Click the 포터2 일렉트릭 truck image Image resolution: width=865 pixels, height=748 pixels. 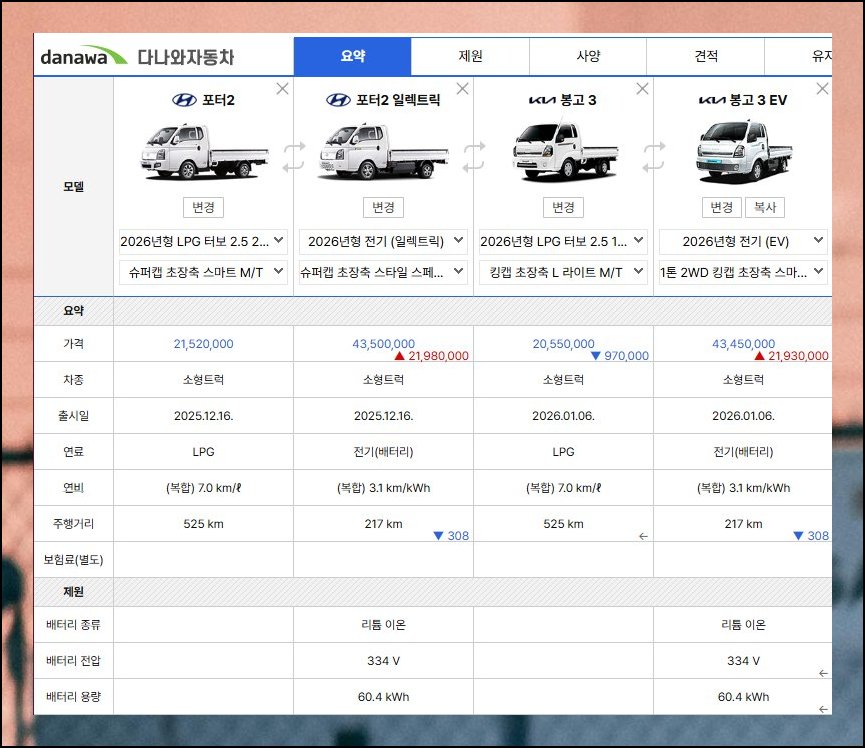(x=383, y=152)
